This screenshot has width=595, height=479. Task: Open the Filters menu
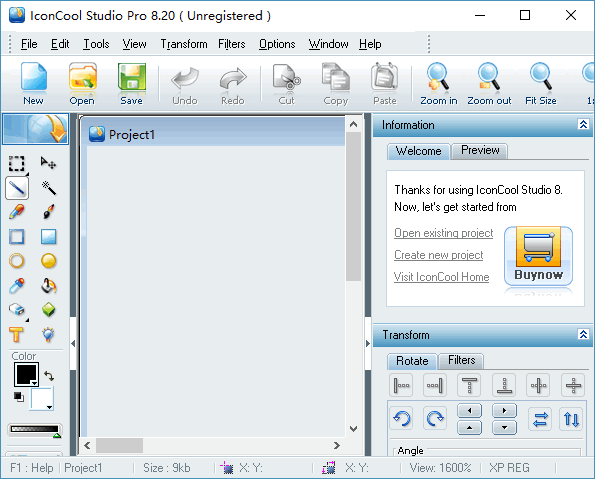(231, 44)
